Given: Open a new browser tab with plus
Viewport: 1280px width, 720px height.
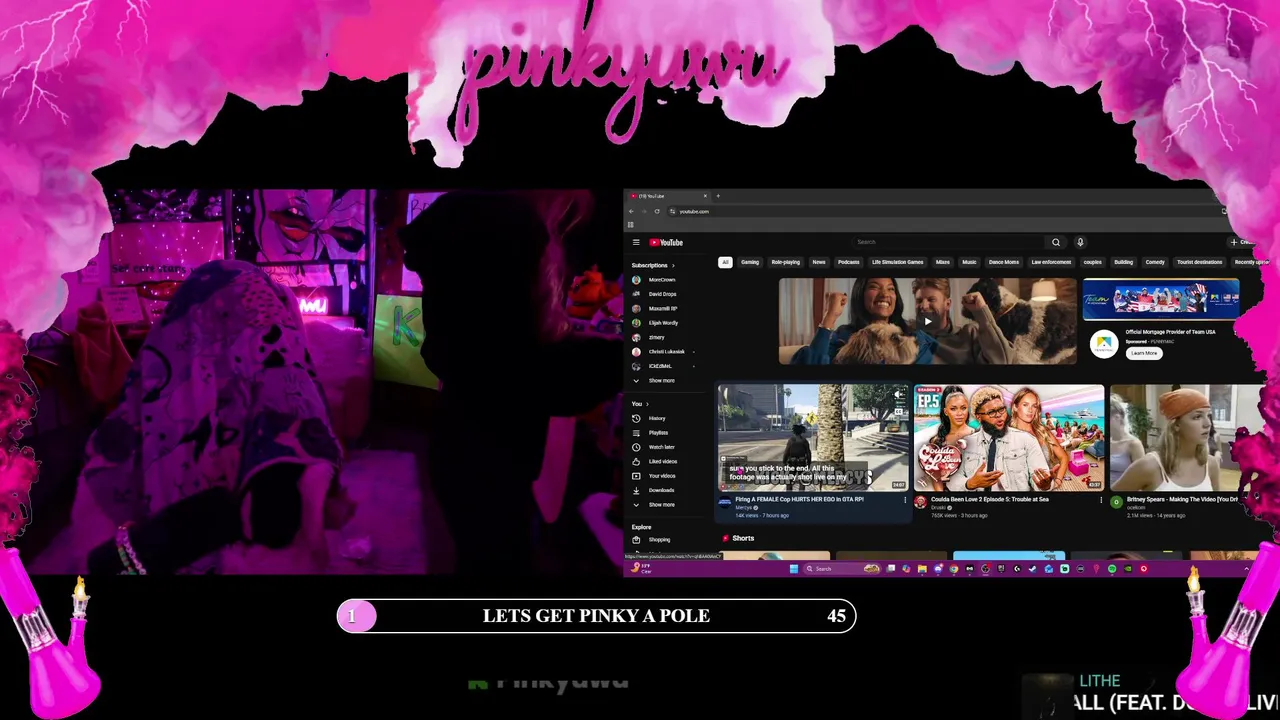Looking at the screenshot, I should point(717,196).
